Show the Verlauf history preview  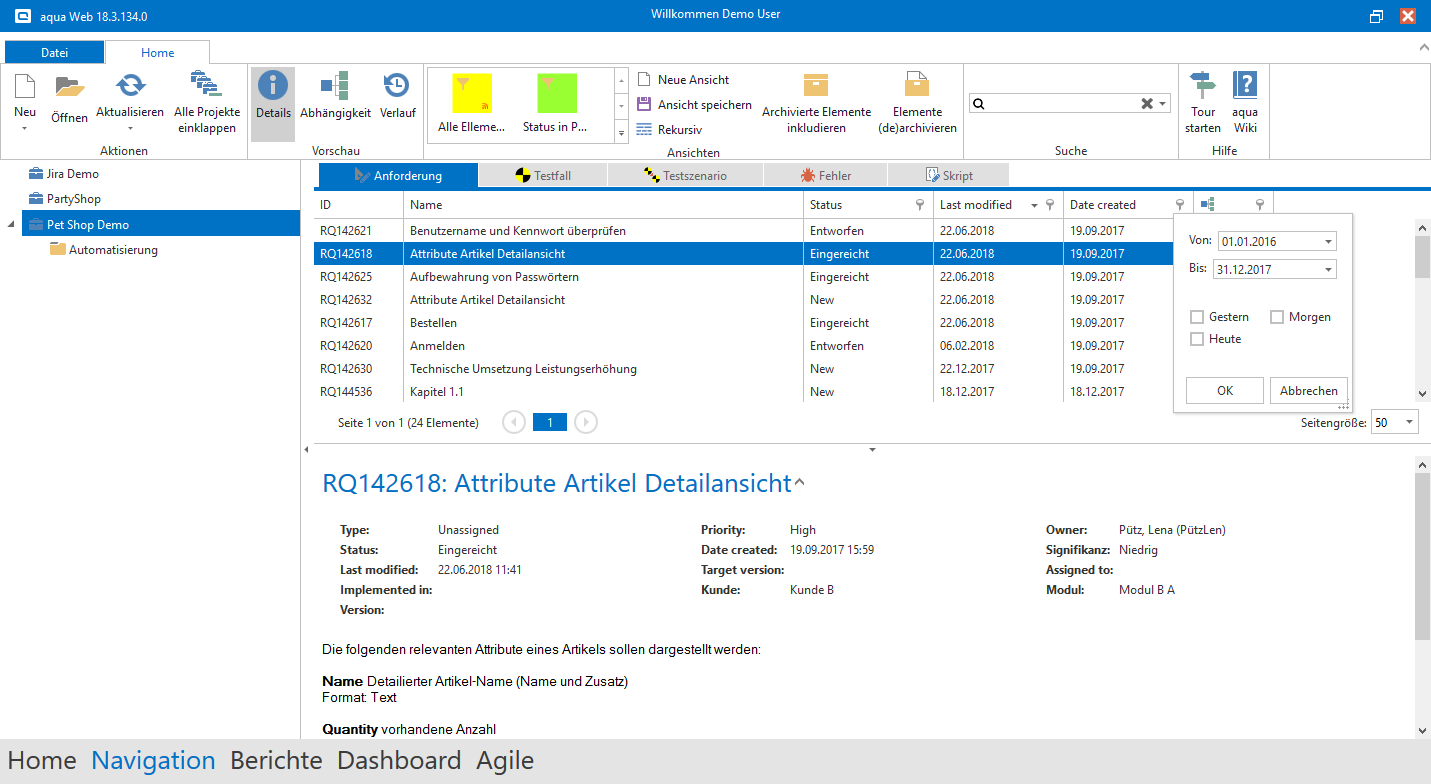coord(397,87)
